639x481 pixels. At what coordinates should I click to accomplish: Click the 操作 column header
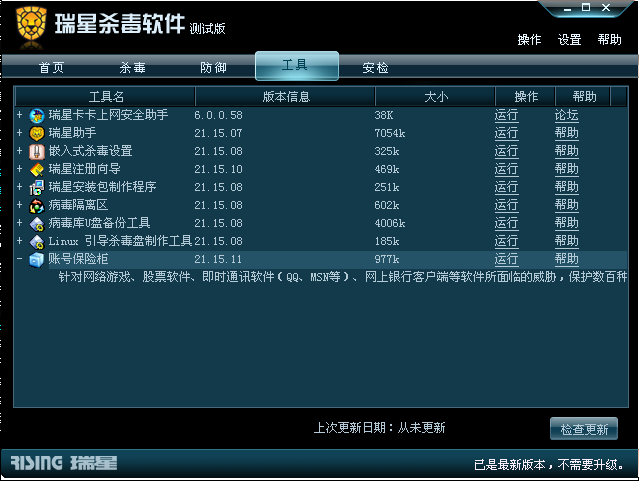(x=525, y=97)
